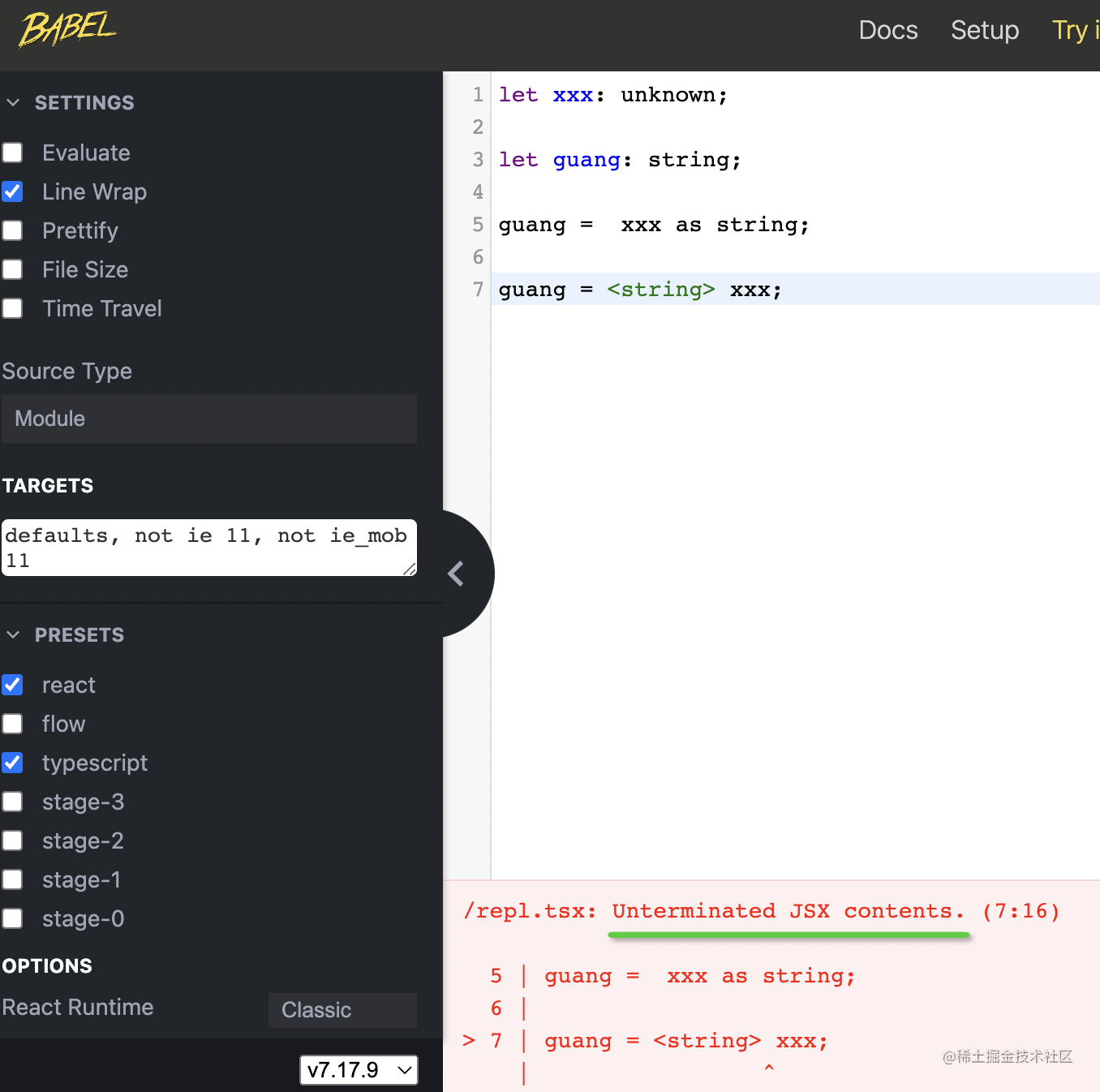Check the File Size option

[x=13, y=270]
